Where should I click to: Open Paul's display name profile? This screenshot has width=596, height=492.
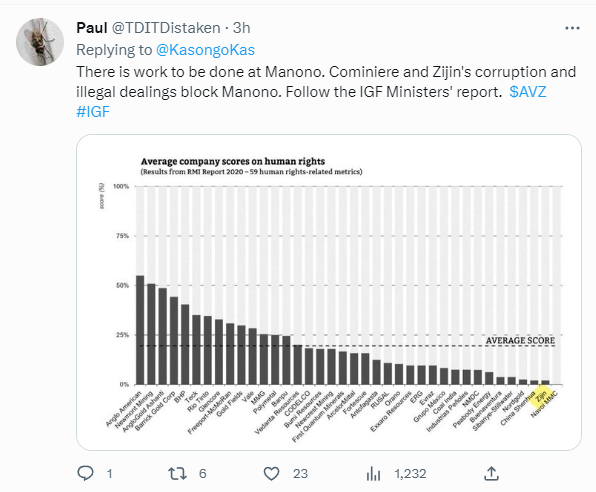click(x=92, y=28)
